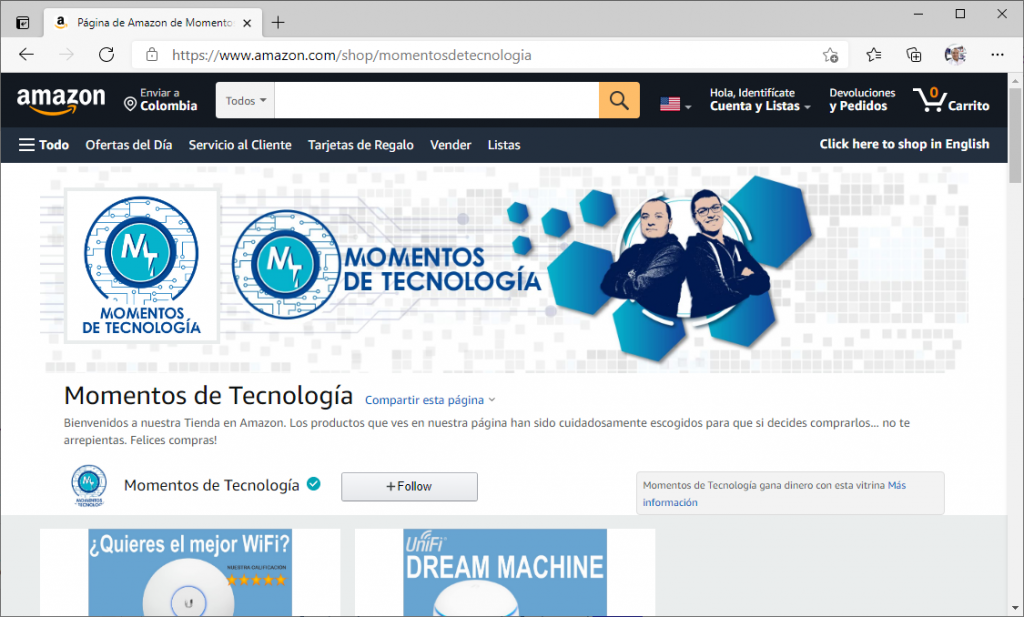The width and height of the screenshot is (1024, 617).
Task: Click the Amazon logo
Action: (61, 100)
